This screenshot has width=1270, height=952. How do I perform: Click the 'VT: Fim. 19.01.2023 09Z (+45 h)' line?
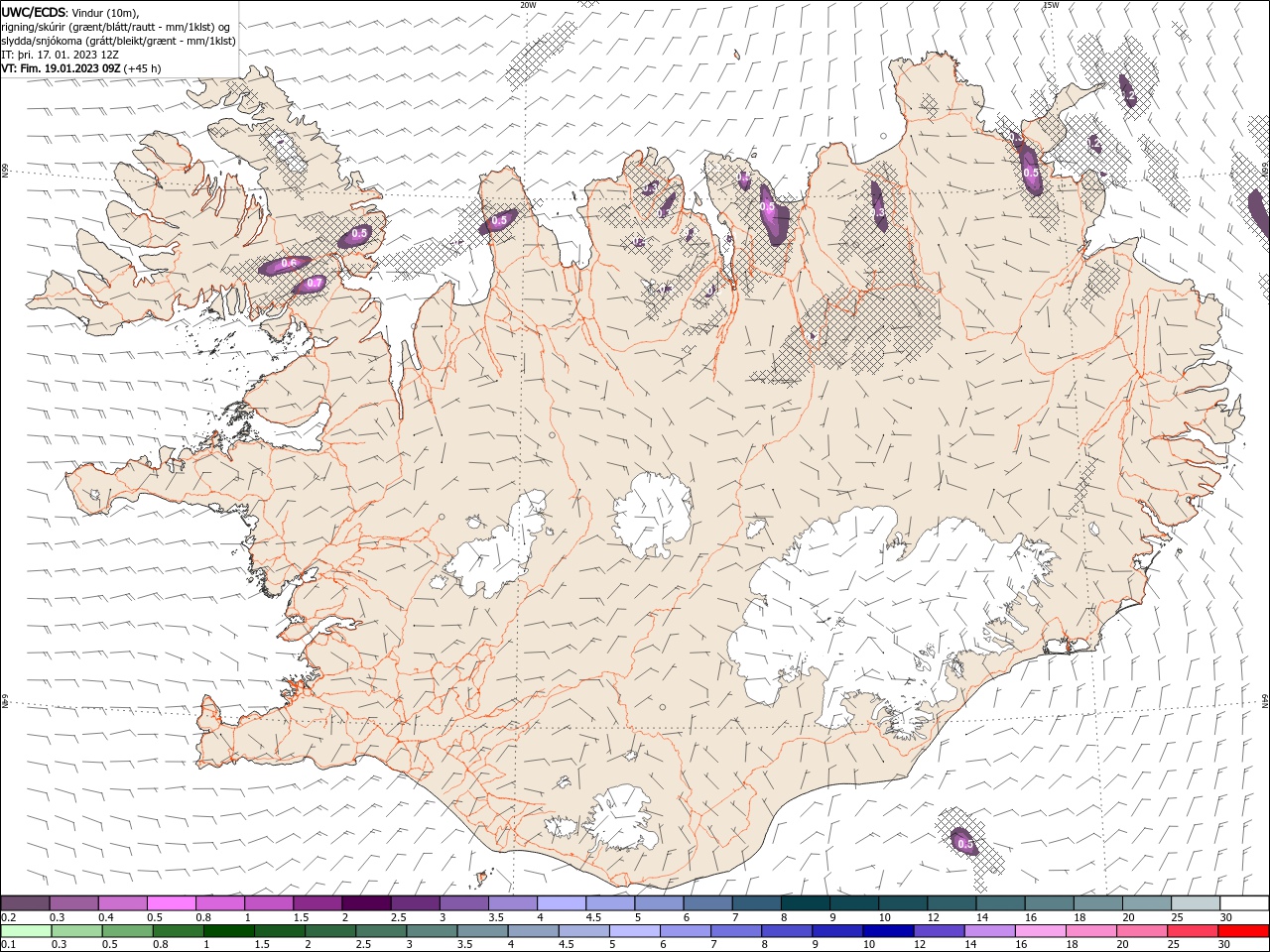coord(81,68)
